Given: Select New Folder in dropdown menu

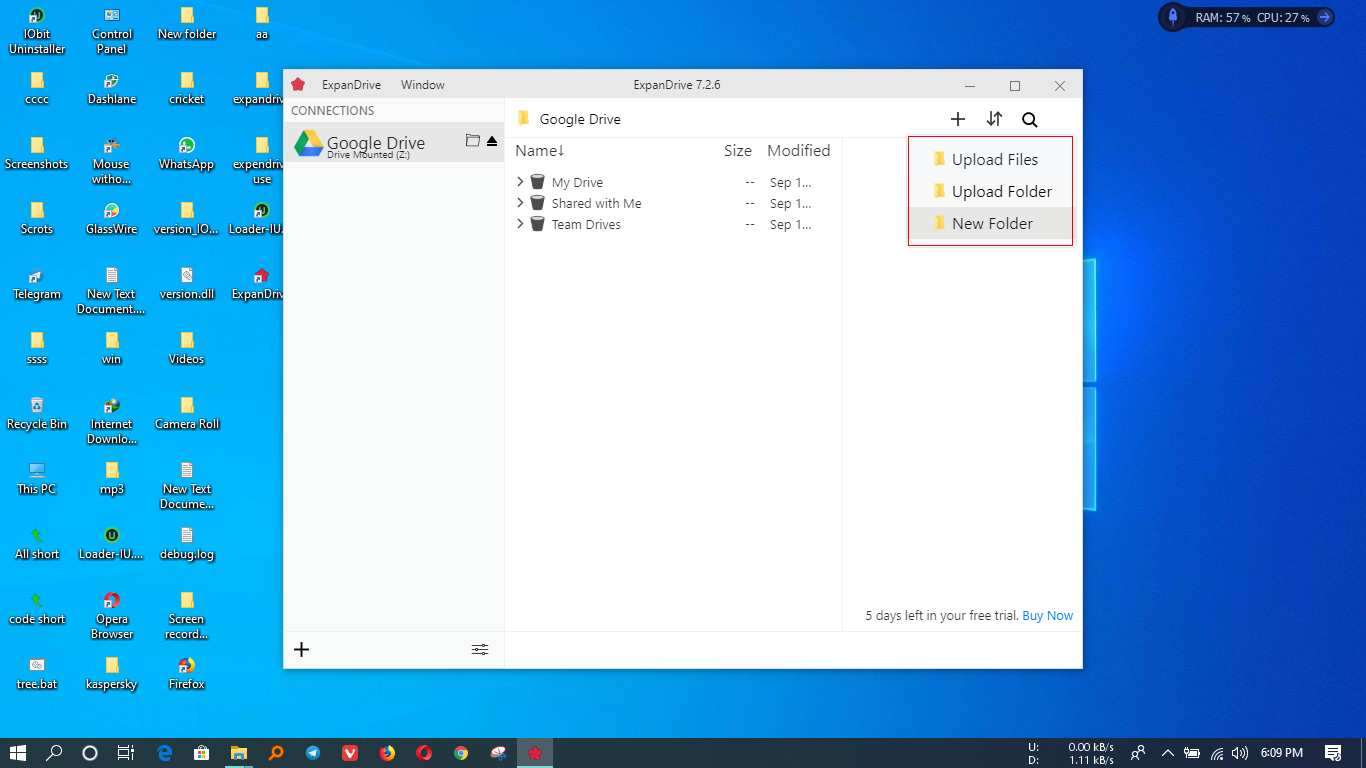Looking at the screenshot, I should 992,224.
